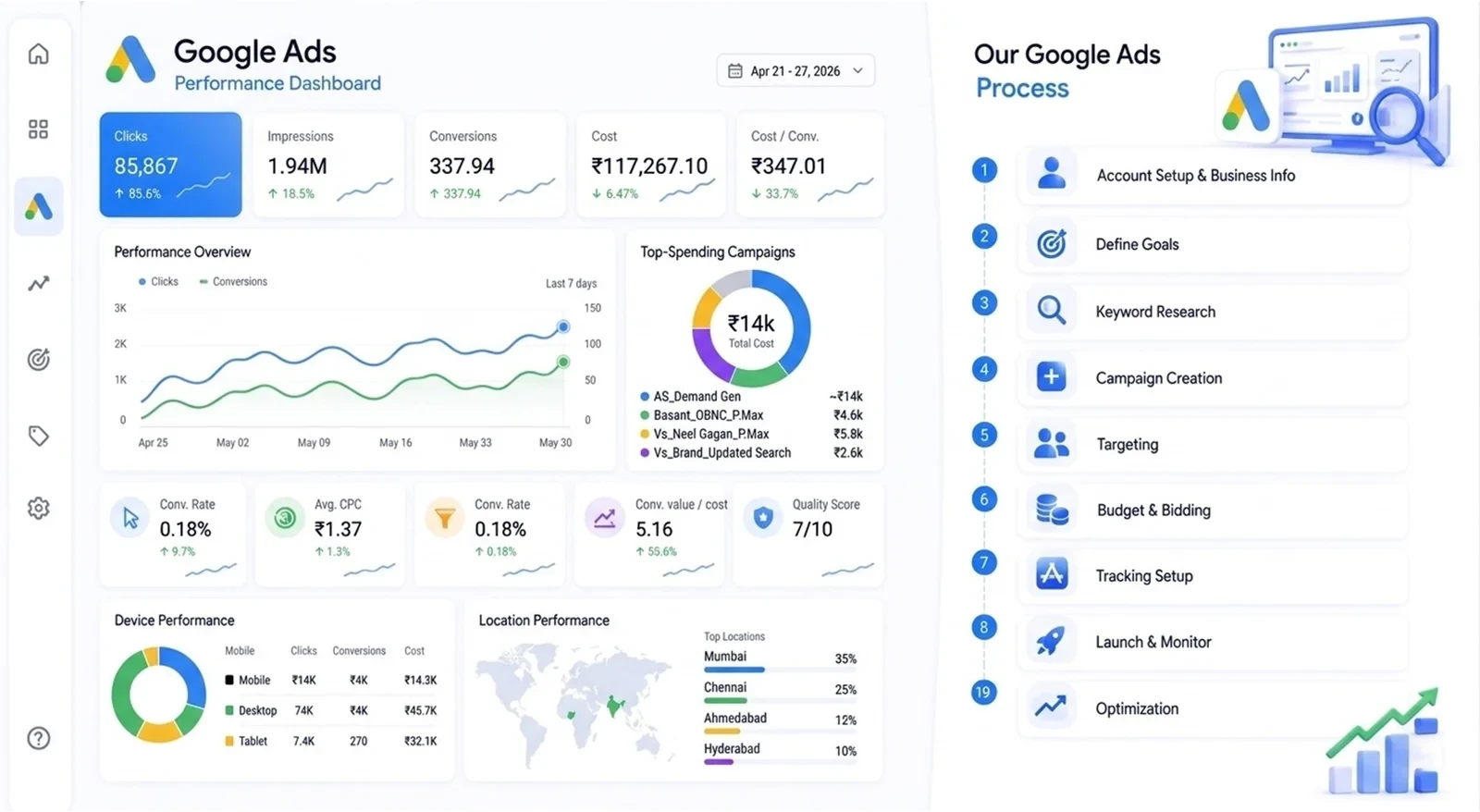Click the Conv. value / cost chart icon

(x=604, y=518)
